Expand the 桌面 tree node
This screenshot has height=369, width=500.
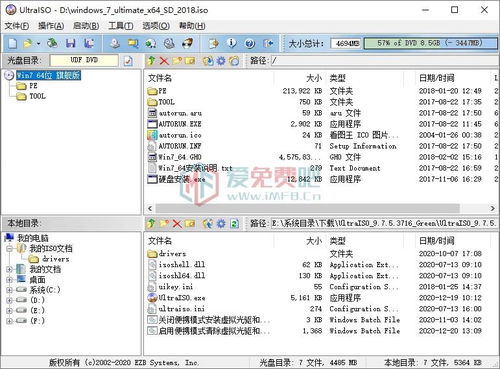[x=9, y=279]
